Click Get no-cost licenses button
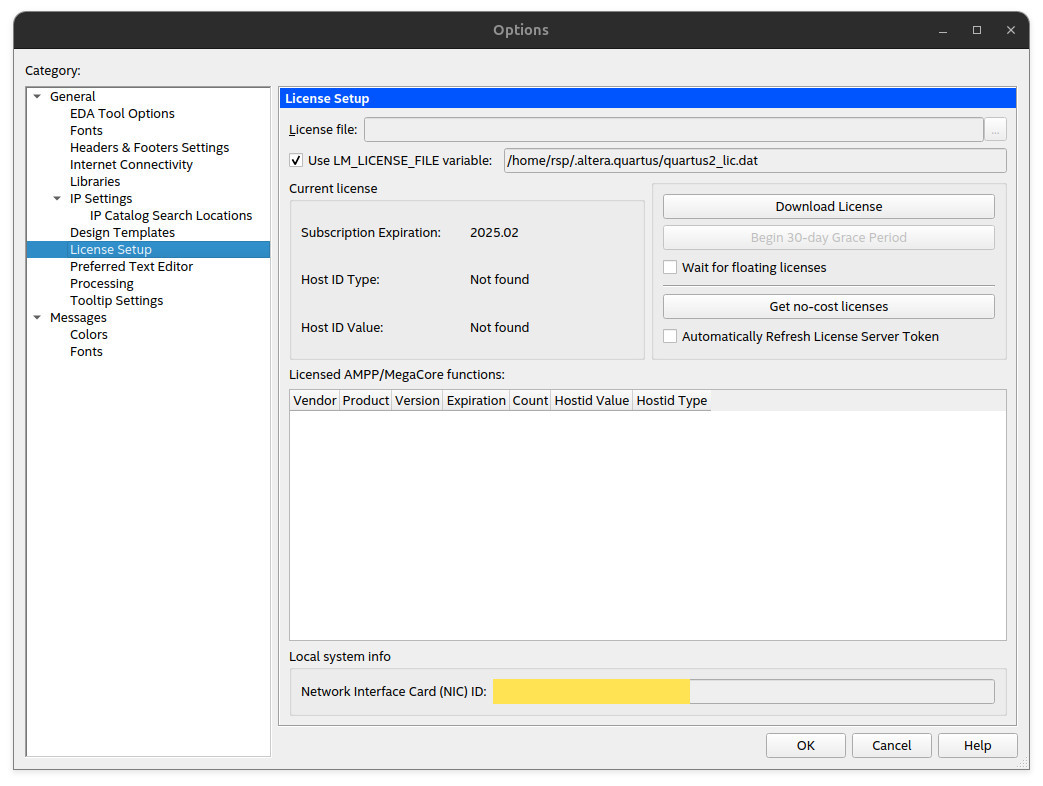Screen dimensions: 1043x786 828,307
